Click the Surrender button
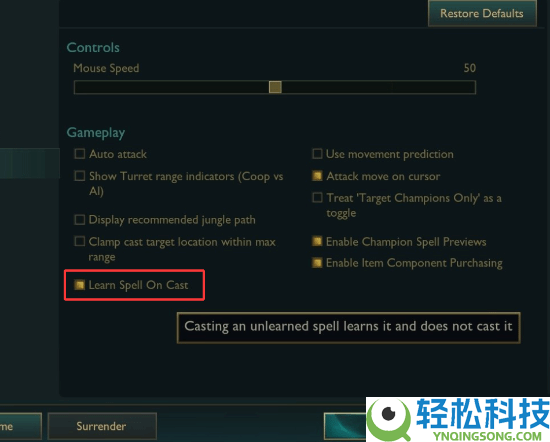The height and width of the screenshot is (442, 550). (x=102, y=426)
